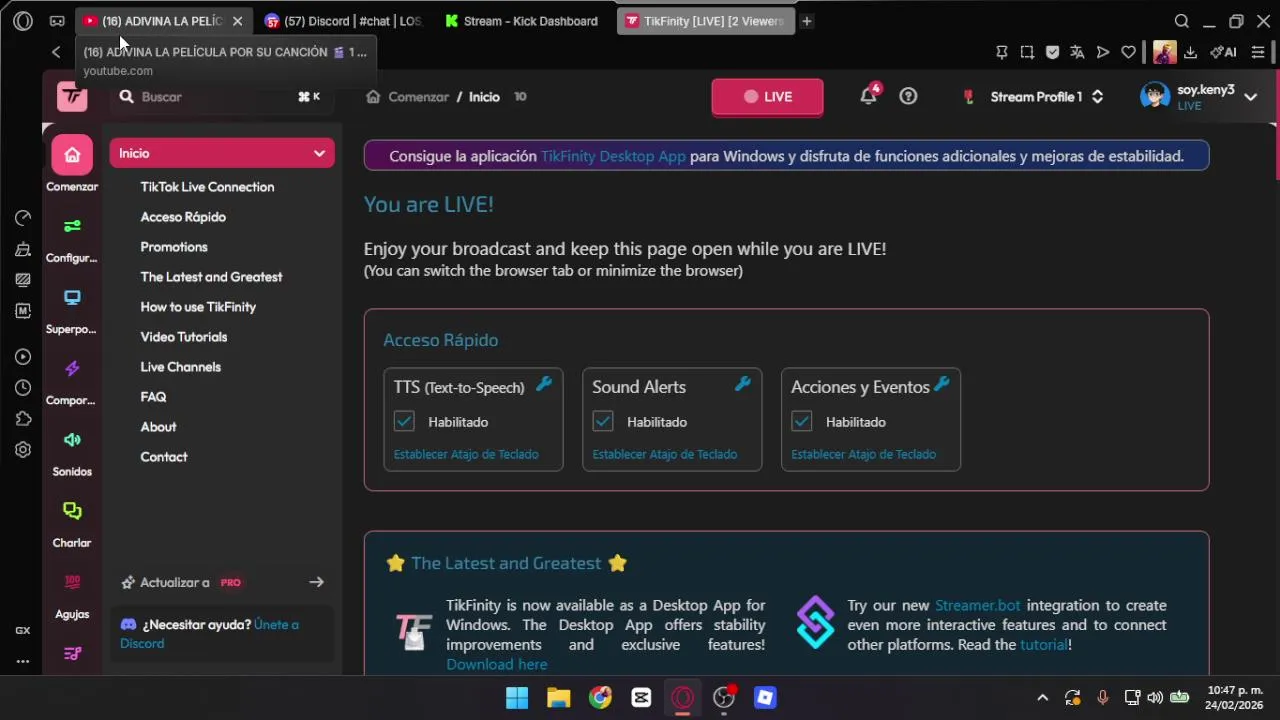The image size is (1280, 720).
Task: Open Opera GX Cleaner broom icon
Action: pyautogui.click(x=23, y=249)
